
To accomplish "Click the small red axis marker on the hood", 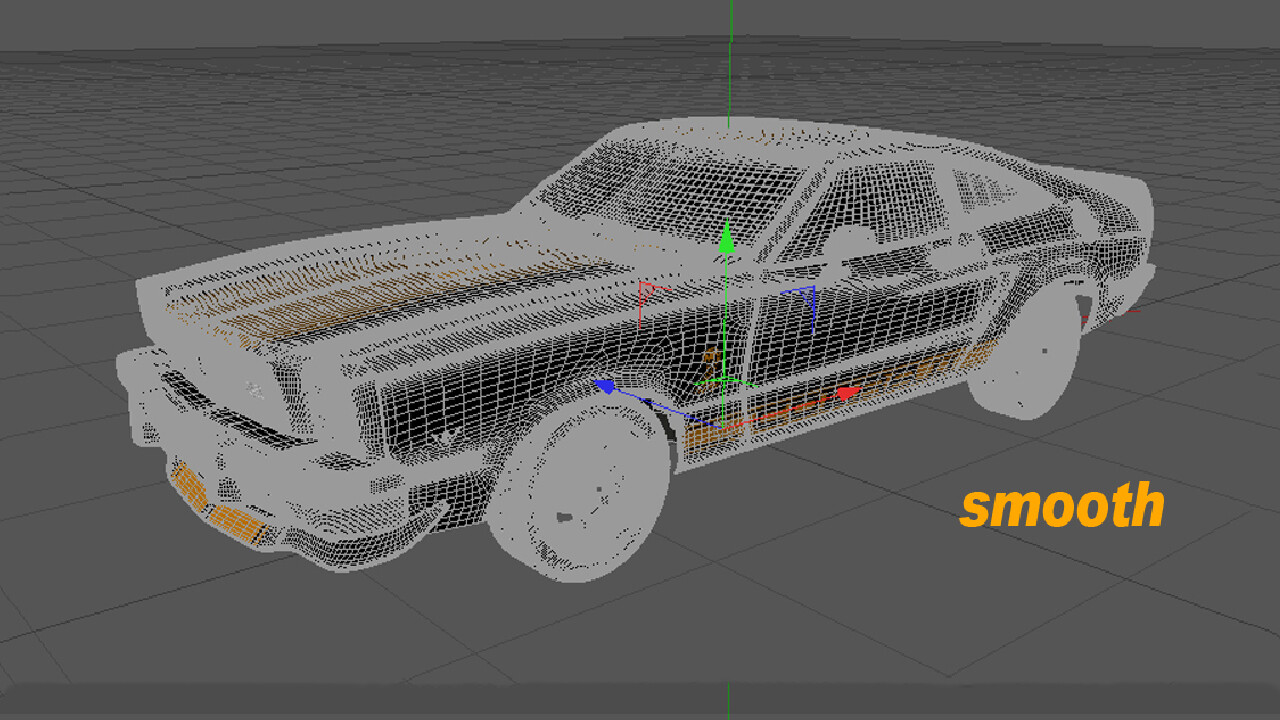I will click(645, 290).
